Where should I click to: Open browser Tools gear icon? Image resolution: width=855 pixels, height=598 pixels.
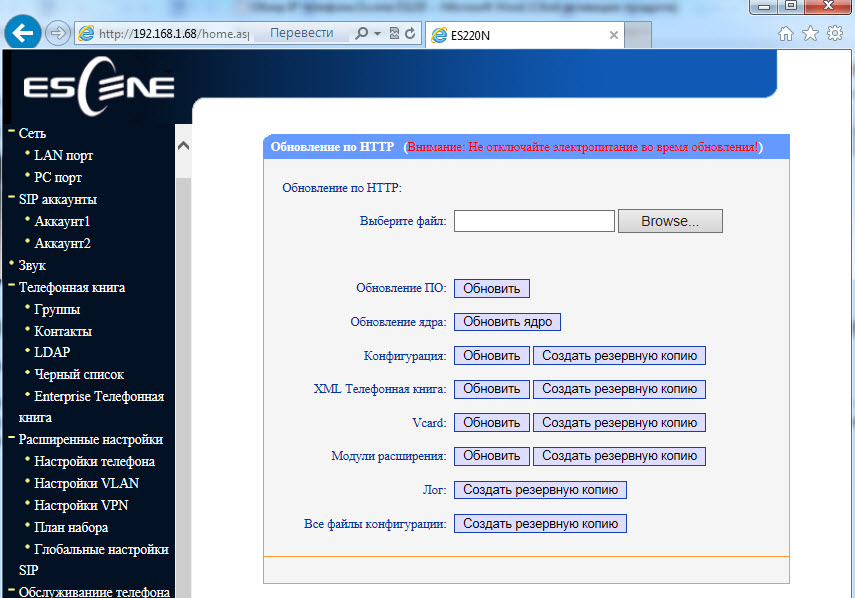point(835,34)
